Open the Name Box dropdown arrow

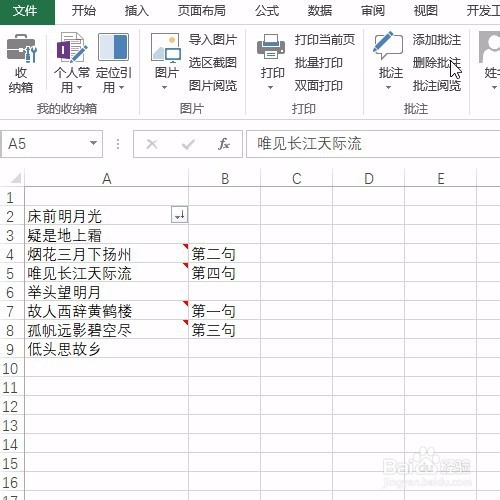[x=94, y=143]
